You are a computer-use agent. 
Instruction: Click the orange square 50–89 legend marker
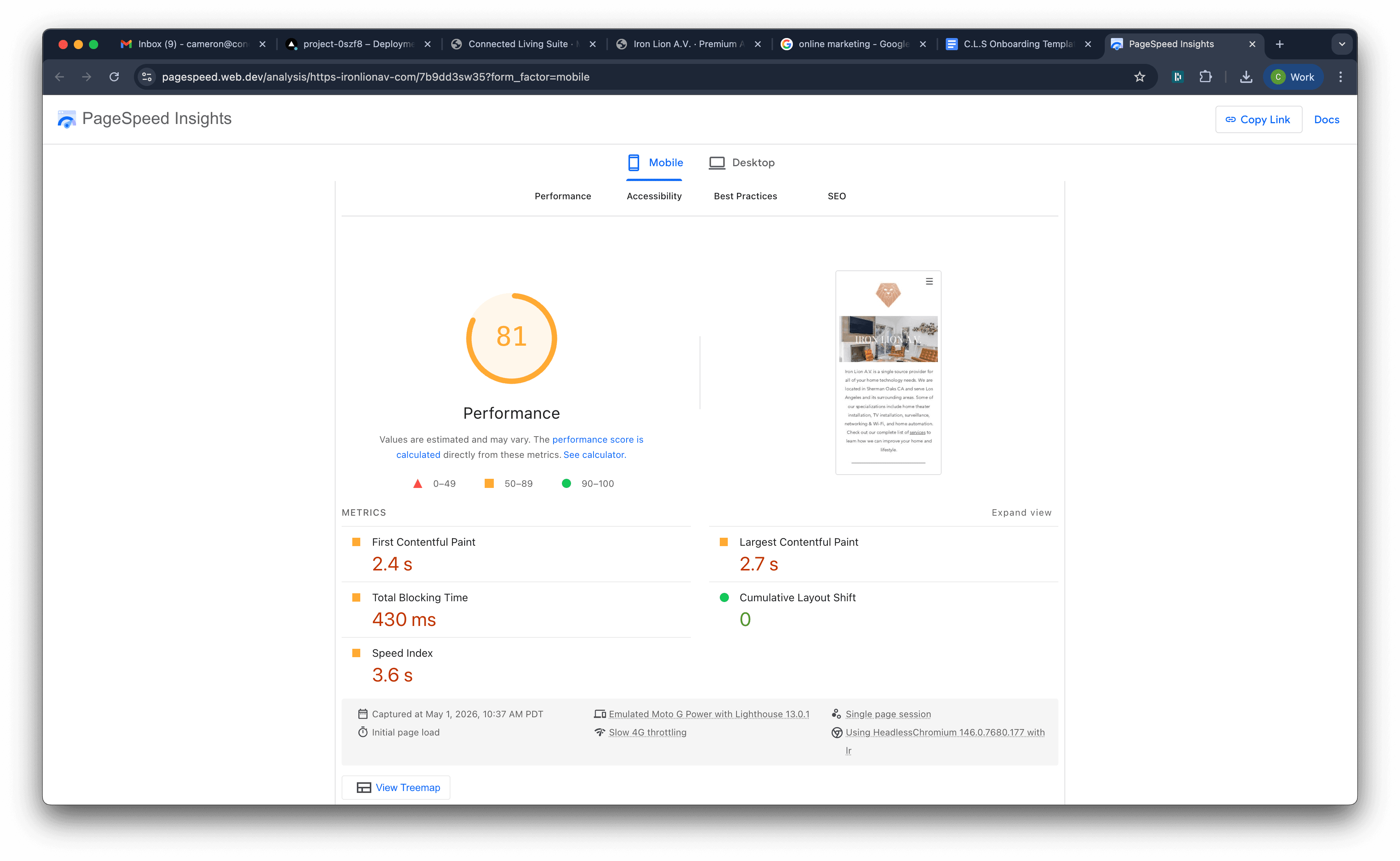[489, 483]
